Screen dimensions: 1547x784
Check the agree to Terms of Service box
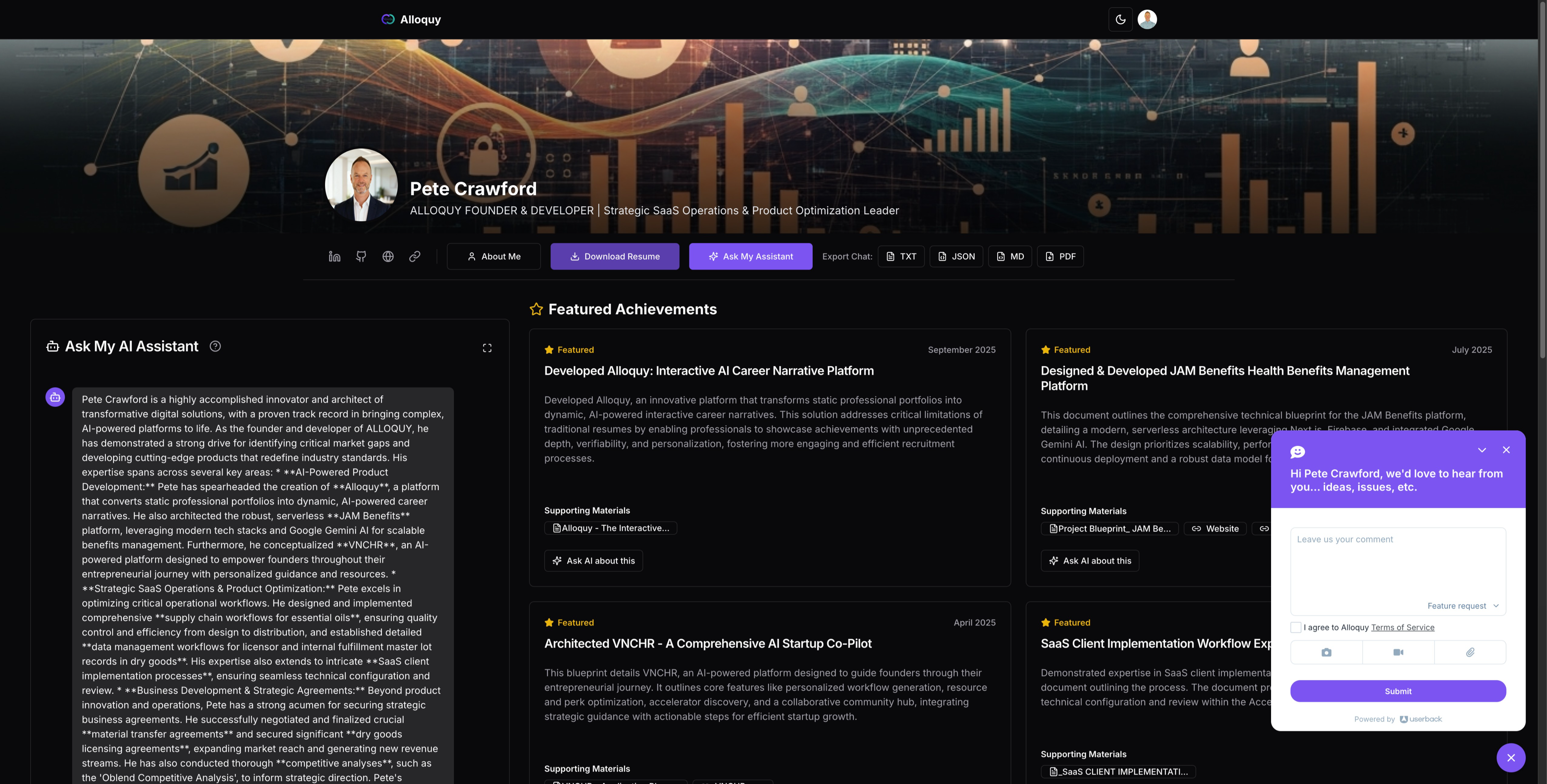point(1295,627)
